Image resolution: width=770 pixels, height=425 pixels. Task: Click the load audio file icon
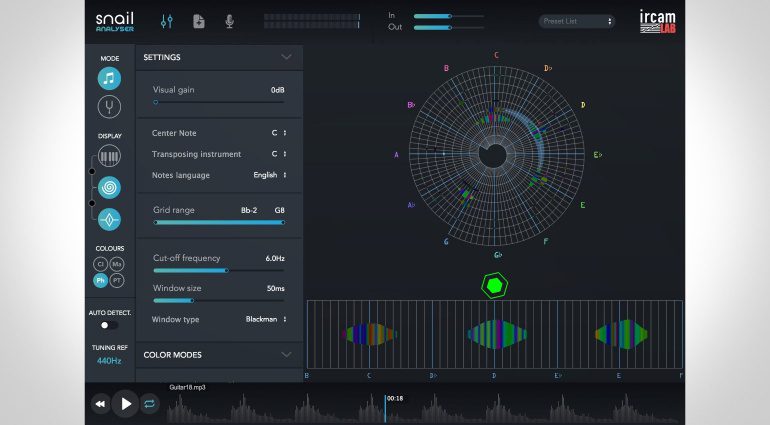coord(198,21)
